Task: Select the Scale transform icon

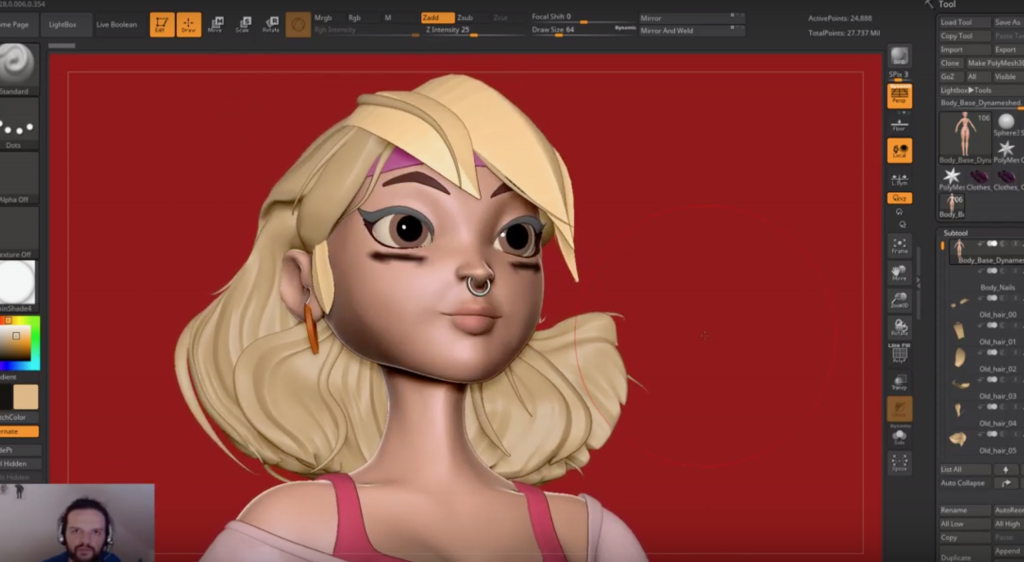Action: (243, 25)
